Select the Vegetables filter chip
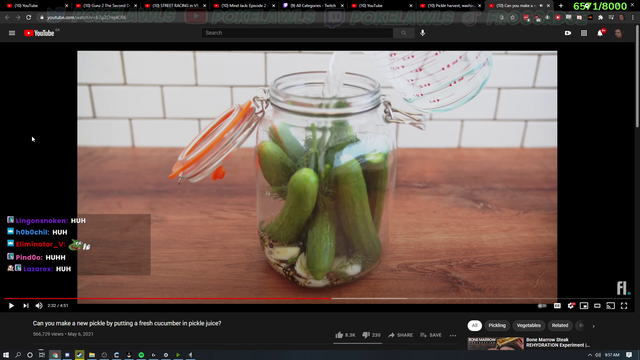The image size is (640, 360). tap(529, 325)
